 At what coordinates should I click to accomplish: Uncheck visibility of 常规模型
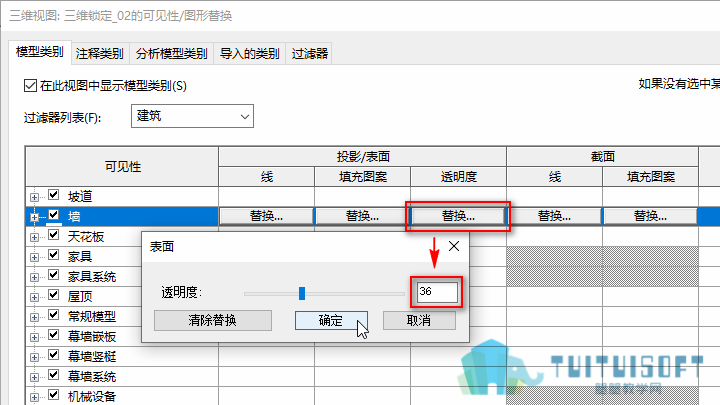54,315
